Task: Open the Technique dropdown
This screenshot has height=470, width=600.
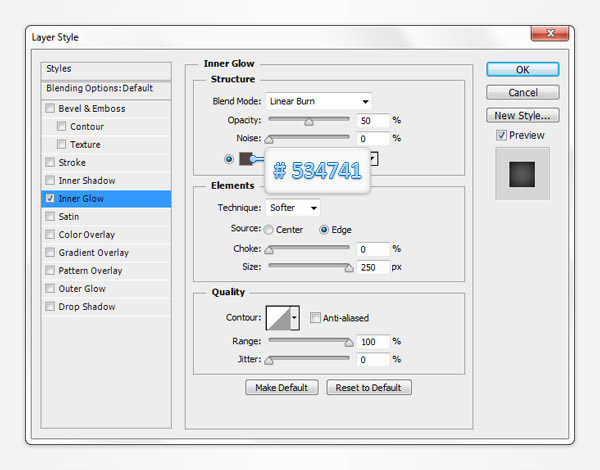Action: [293, 208]
